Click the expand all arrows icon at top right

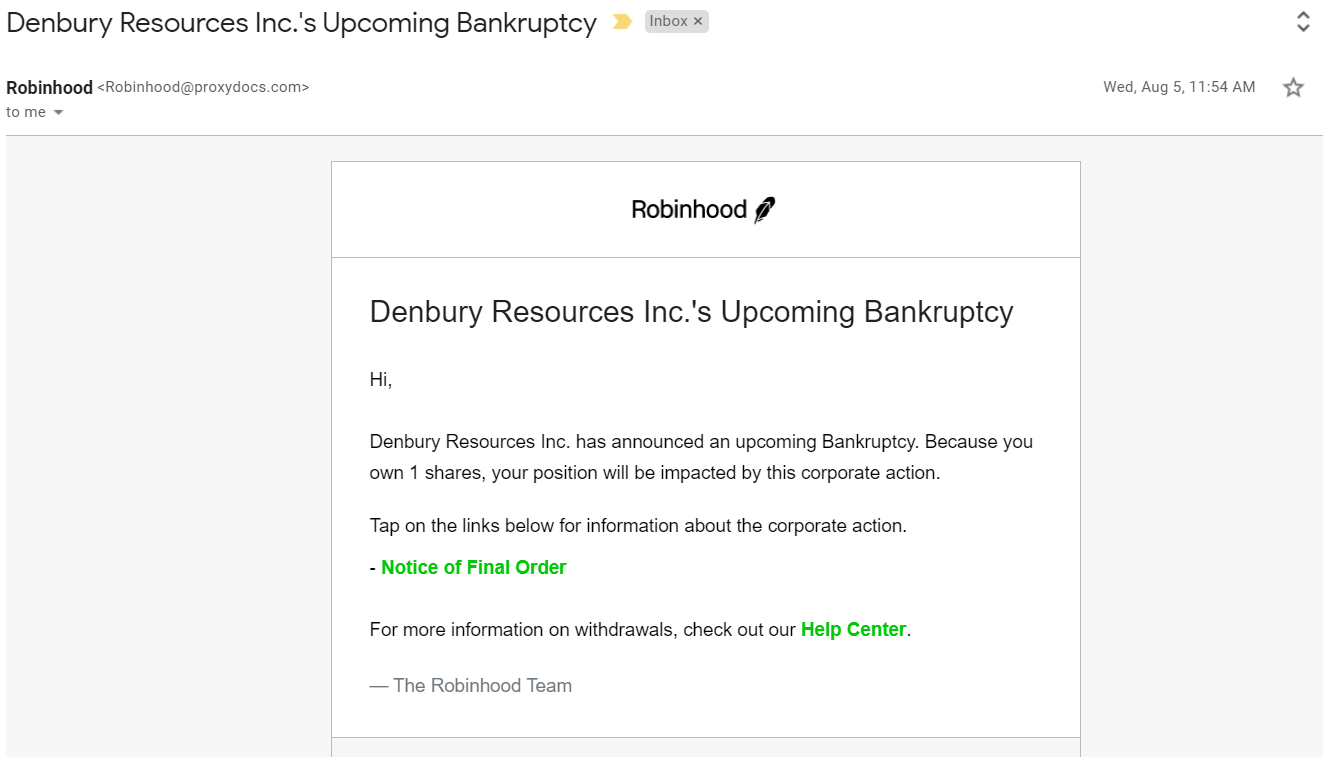1303,22
